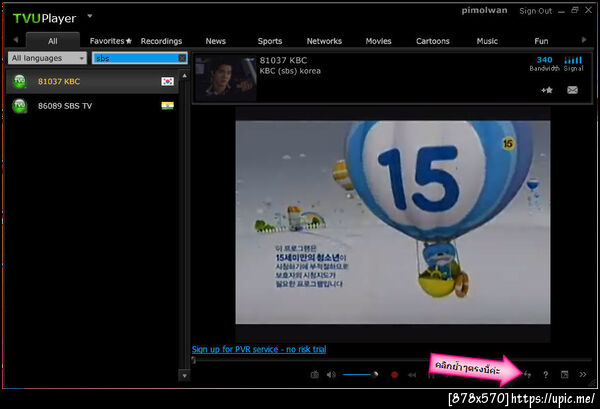Open Sign up for PVR service link
The height and width of the screenshot is (409, 600).
259,349
